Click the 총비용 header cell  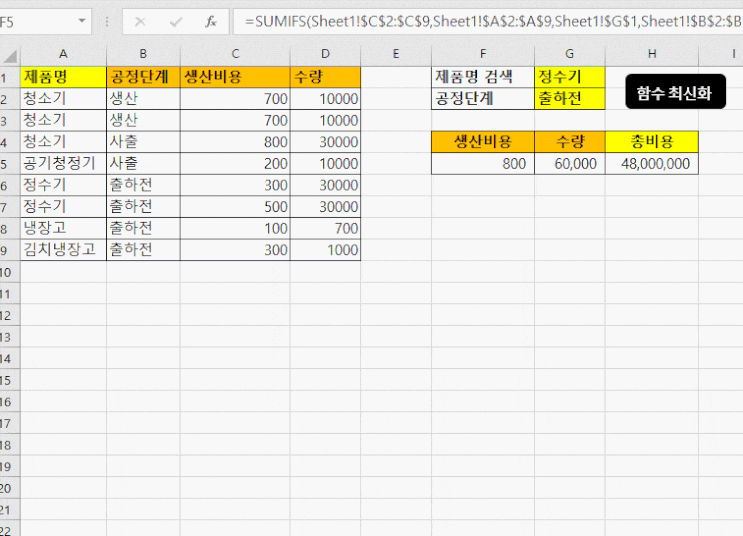point(652,142)
